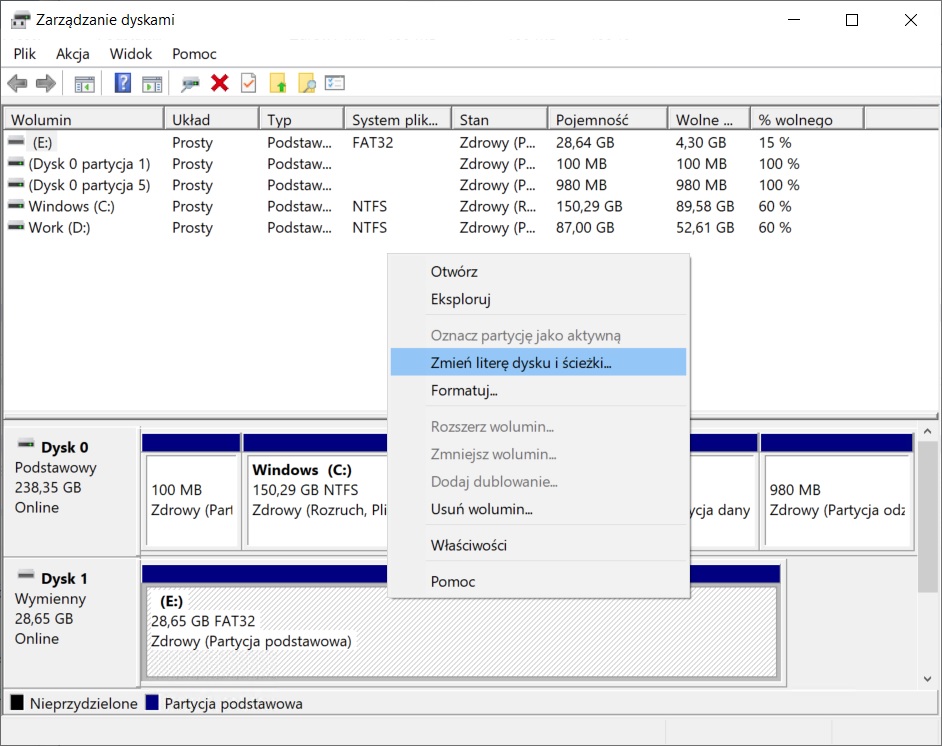Click the folder with magnifier icon

click(306, 84)
